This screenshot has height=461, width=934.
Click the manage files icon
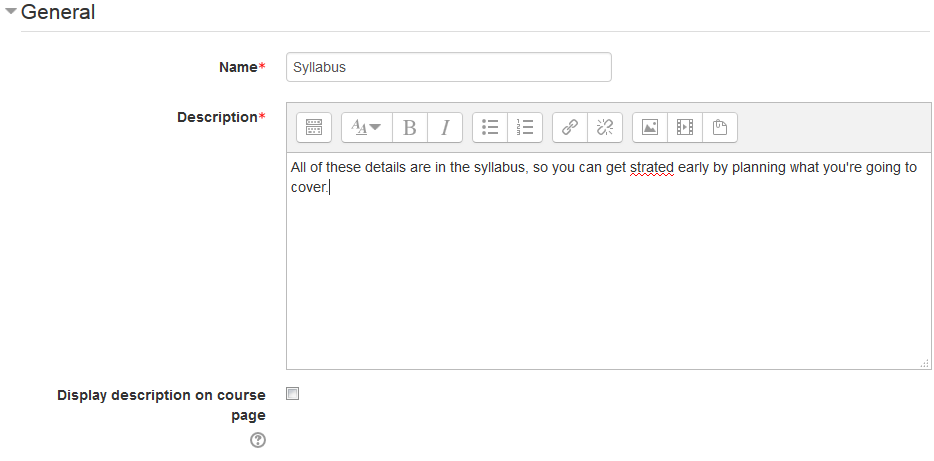720,127
